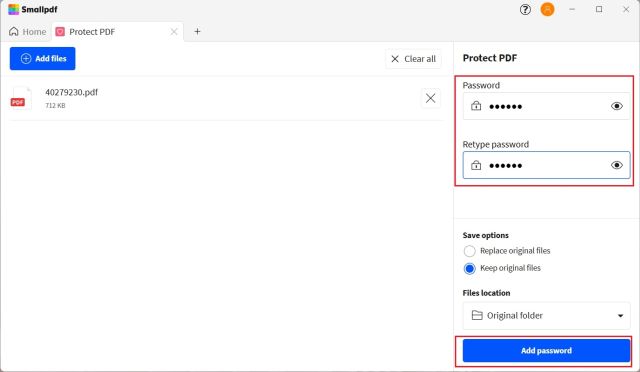Click the Files location label
The height and width of the screenshot is (372, 640).
[486, 293]
